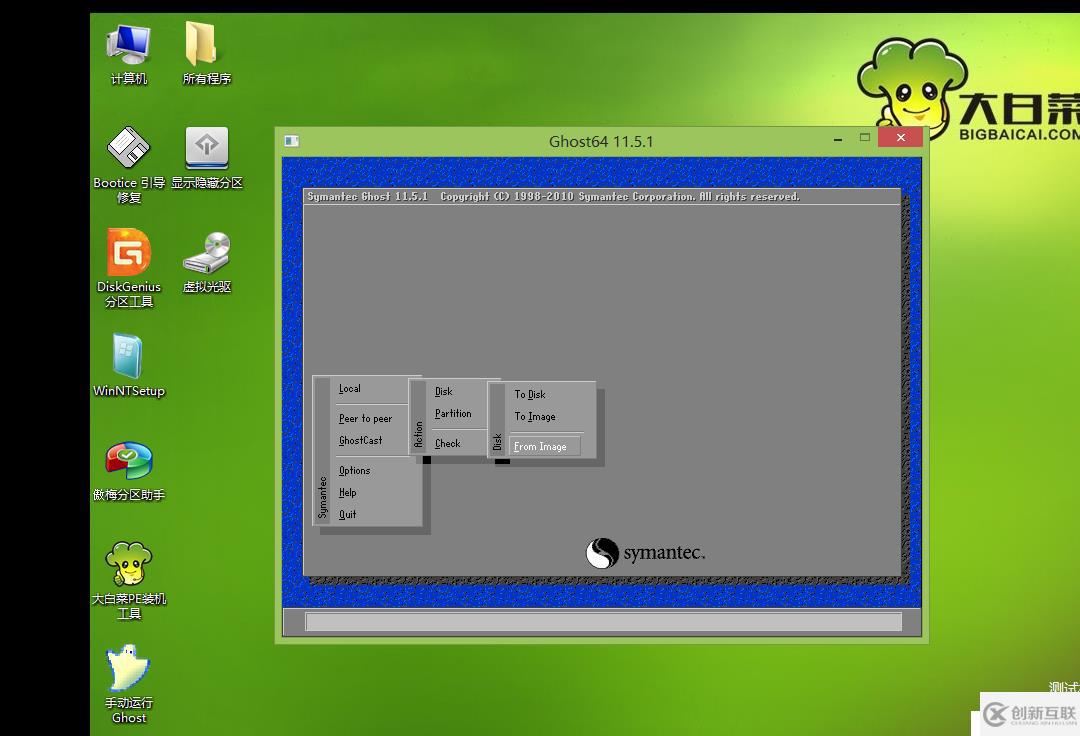Viewport: 1080px width, 736px height.
Task: Choose Check in Action submenu
Action: click(448, 444)
